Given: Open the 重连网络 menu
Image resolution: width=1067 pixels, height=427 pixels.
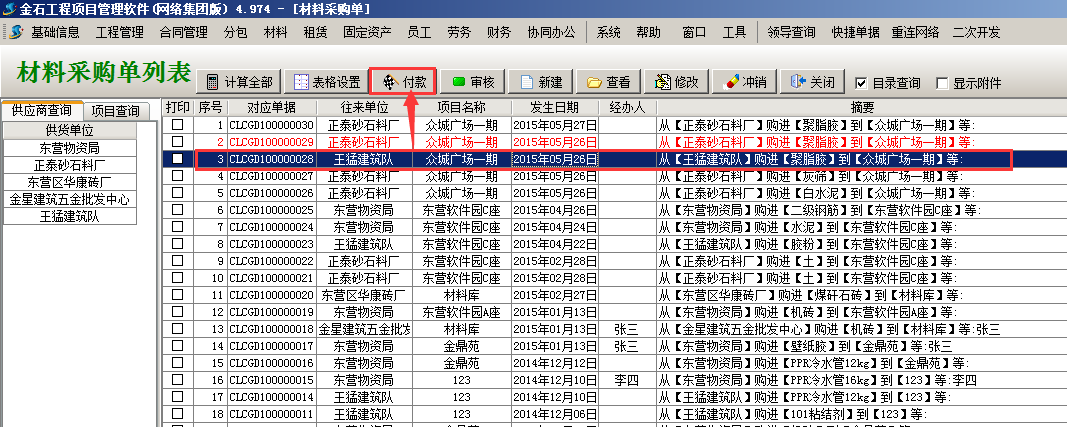Looking at the screenshot, I should click(915, 32).
